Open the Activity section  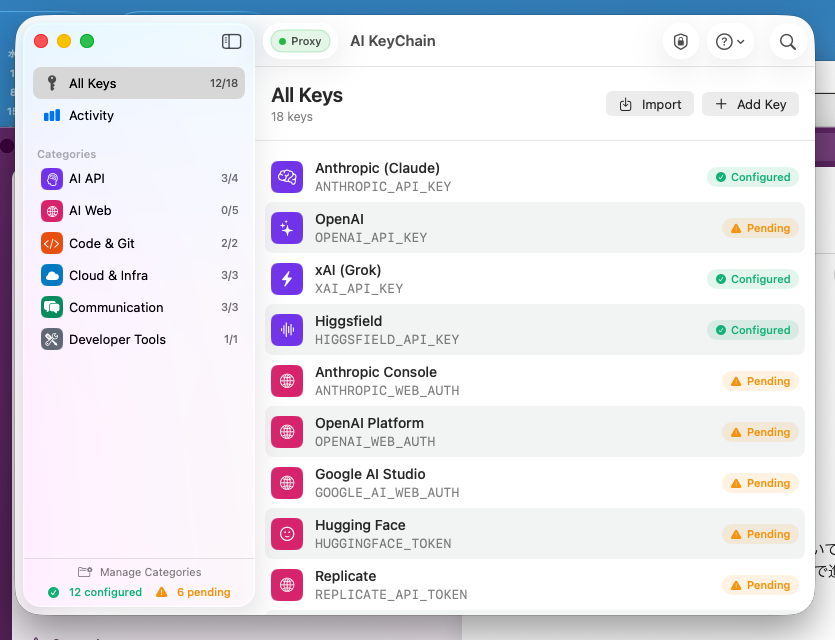pos(91,115)
